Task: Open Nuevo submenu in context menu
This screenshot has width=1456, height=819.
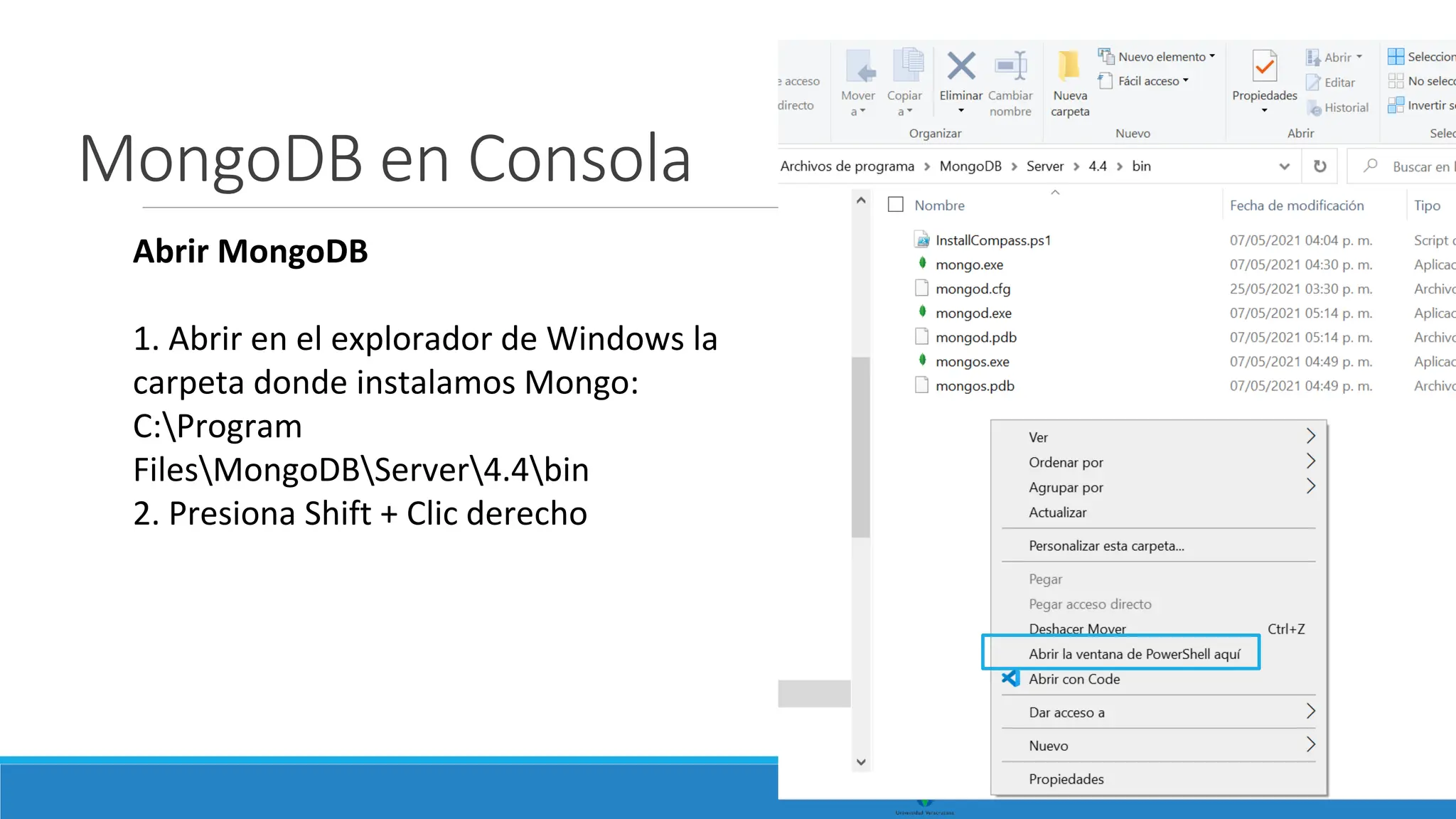Action: (1159, 746)
